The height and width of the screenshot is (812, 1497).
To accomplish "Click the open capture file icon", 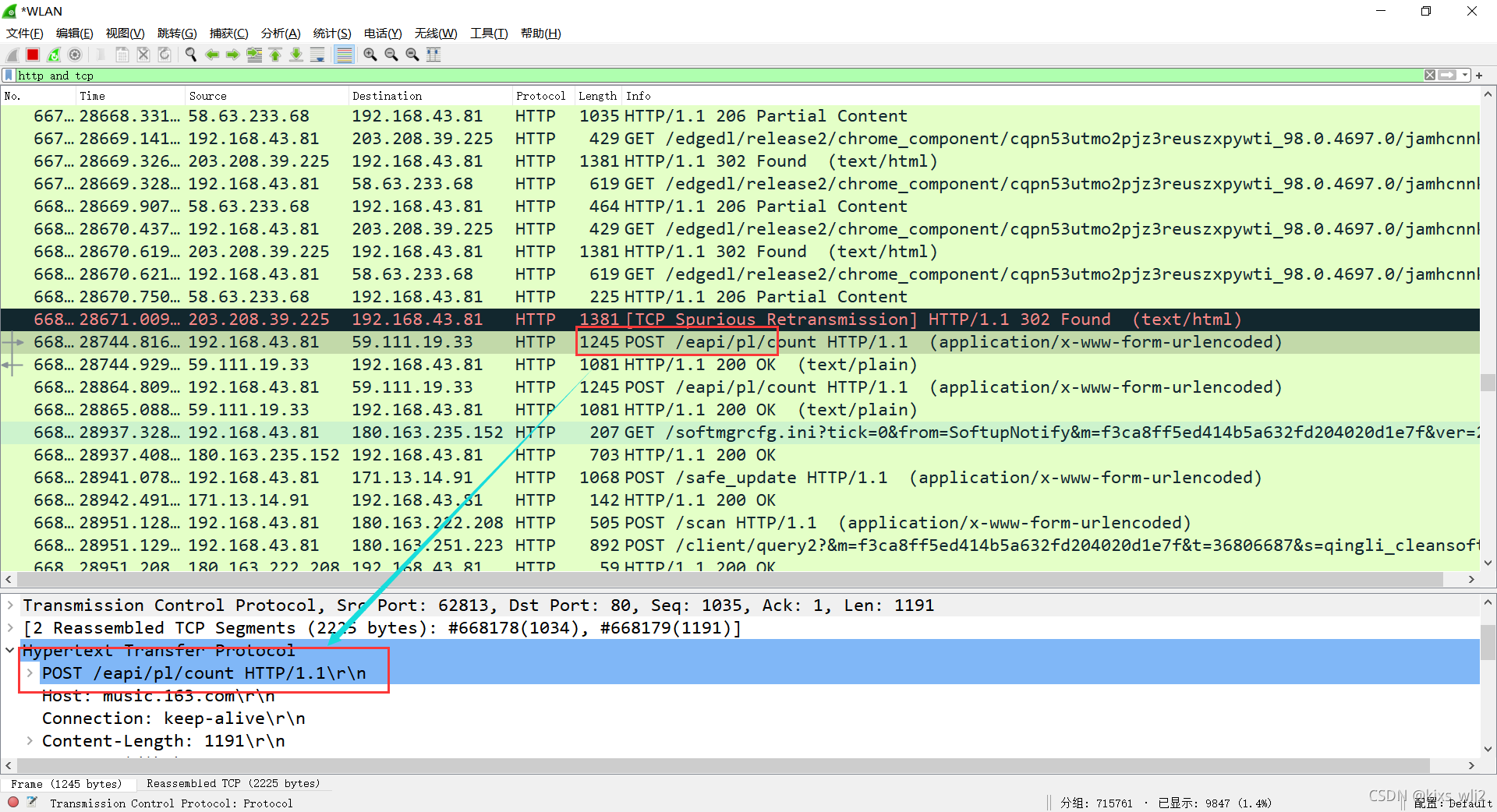I will point(101,55).
